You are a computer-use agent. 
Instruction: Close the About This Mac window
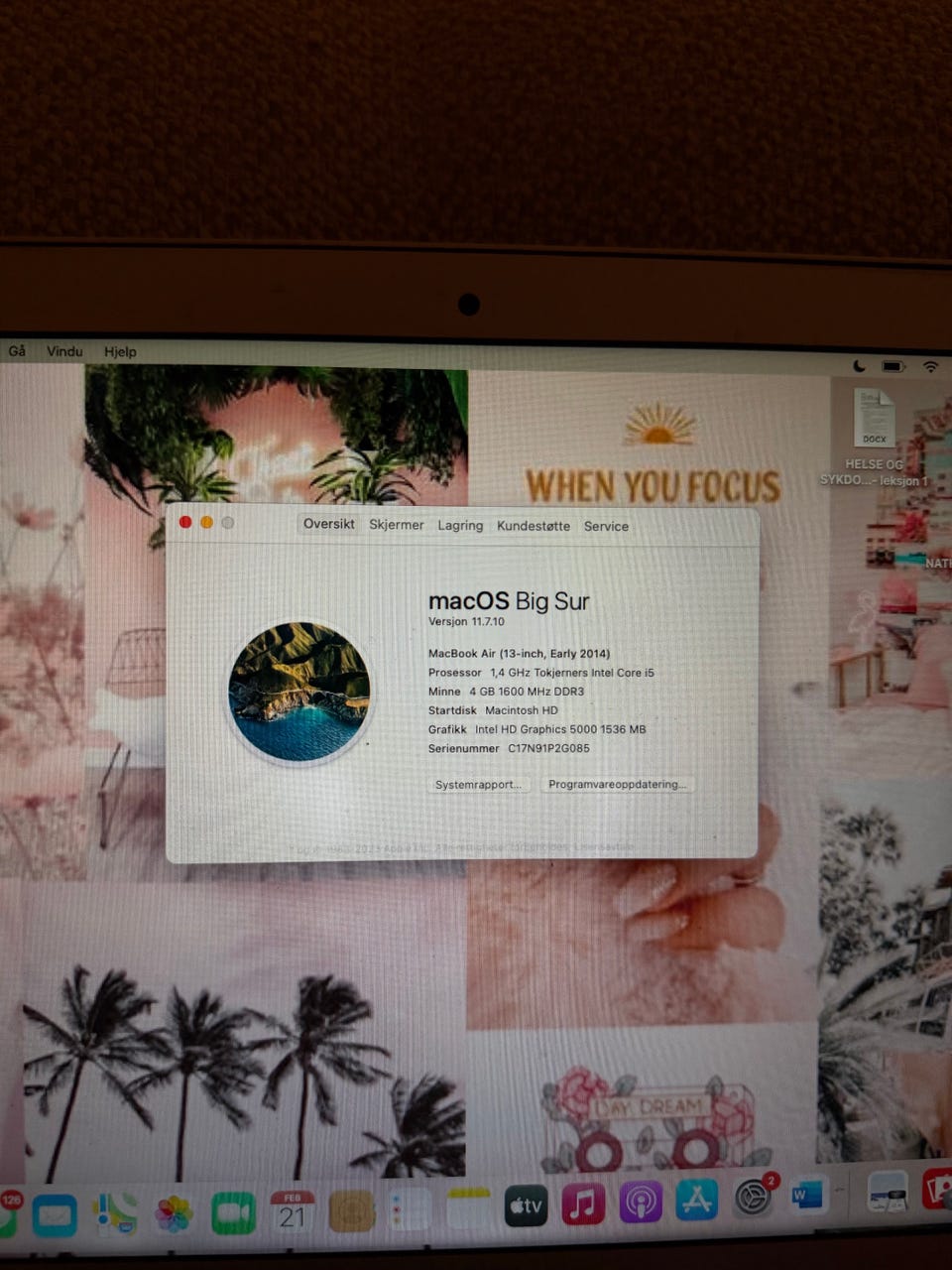[185, 522]
